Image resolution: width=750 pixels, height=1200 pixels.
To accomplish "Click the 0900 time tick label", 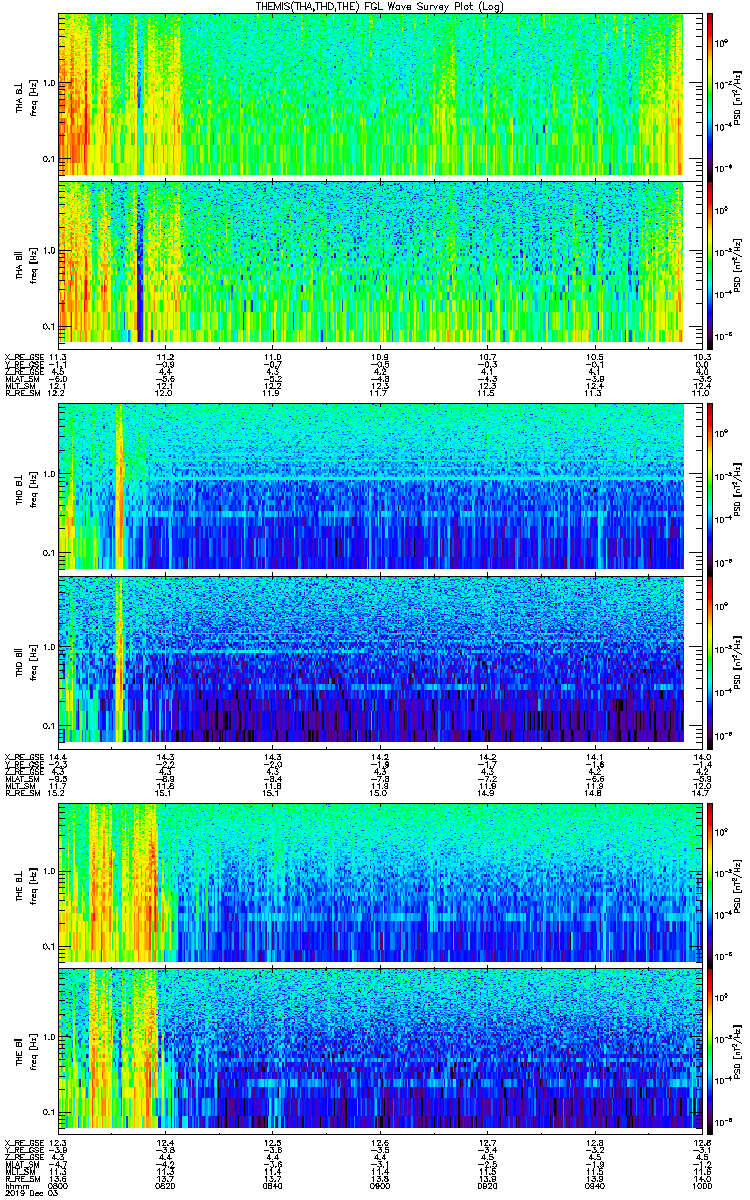I will [380, 1187].
